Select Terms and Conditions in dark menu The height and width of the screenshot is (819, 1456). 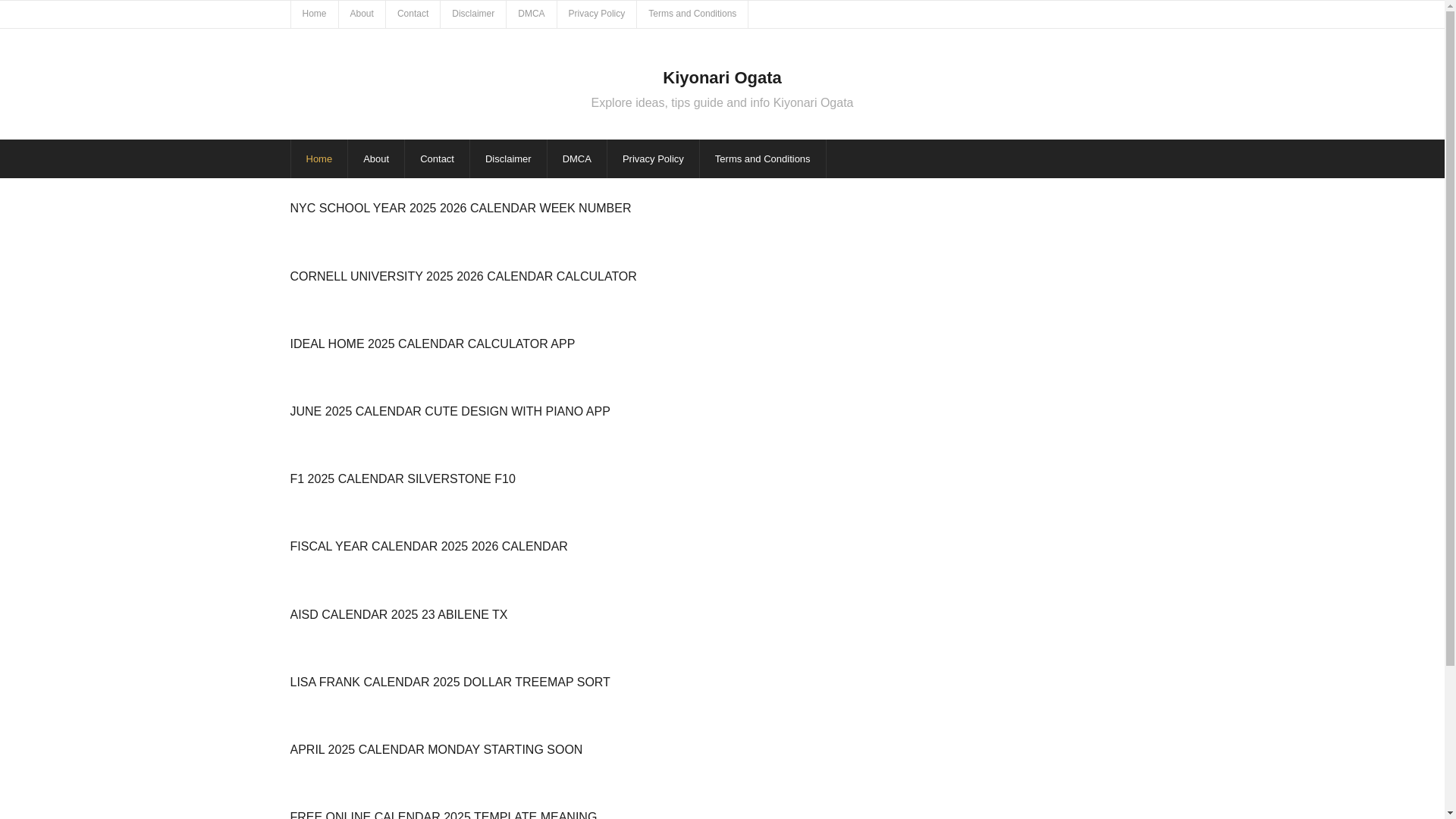point(762,158)
